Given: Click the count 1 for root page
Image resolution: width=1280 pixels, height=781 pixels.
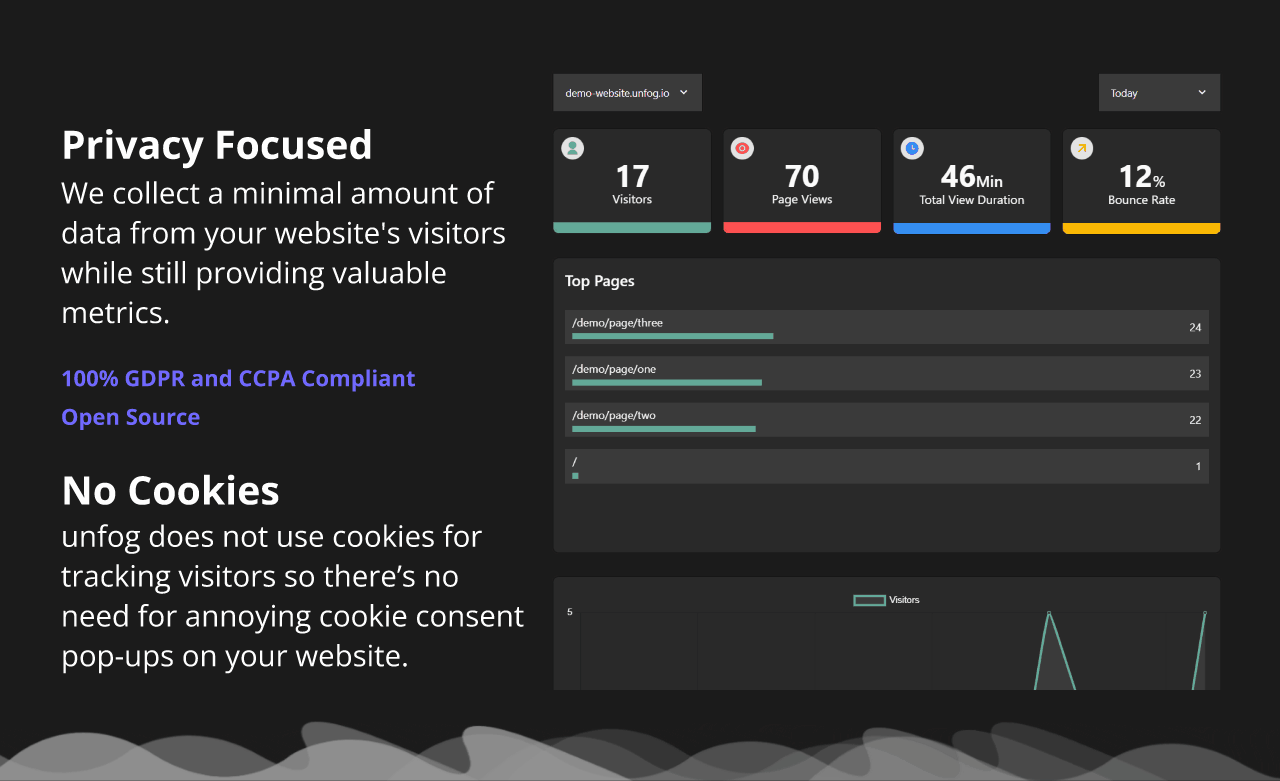Looking at the screenshot, I should [x=1198, y=467].
